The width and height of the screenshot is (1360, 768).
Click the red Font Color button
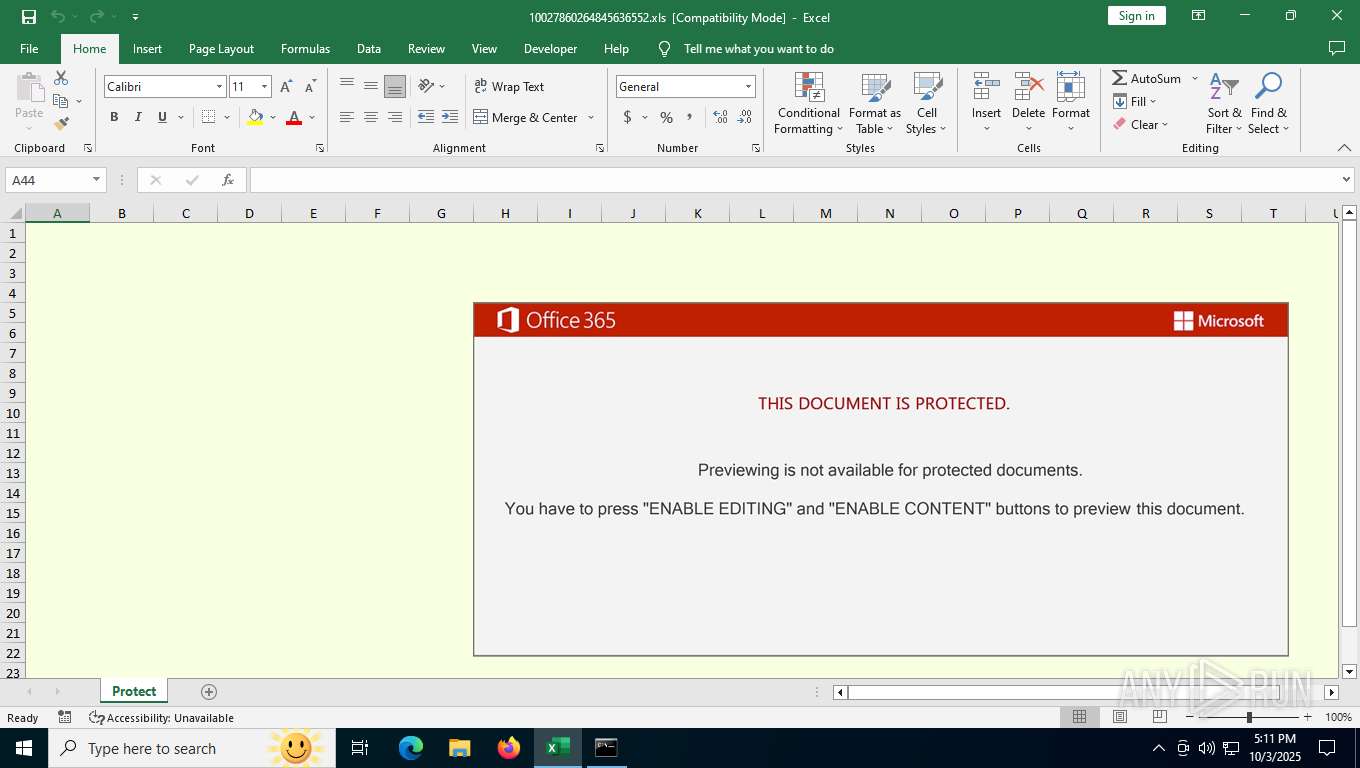pyautogui.click(x=294, y=117)
